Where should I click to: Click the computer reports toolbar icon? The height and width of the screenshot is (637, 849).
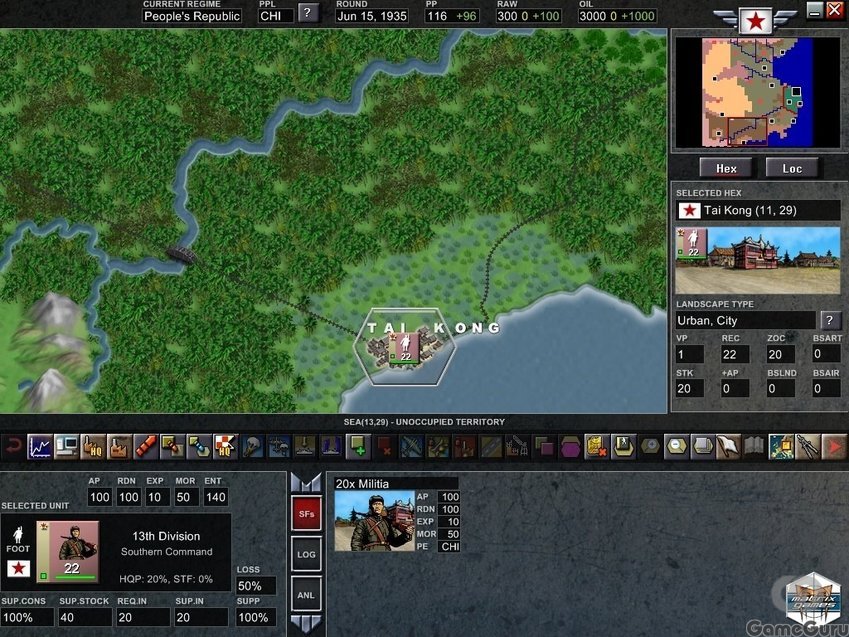pyautogui.click(x=66, y=447)
